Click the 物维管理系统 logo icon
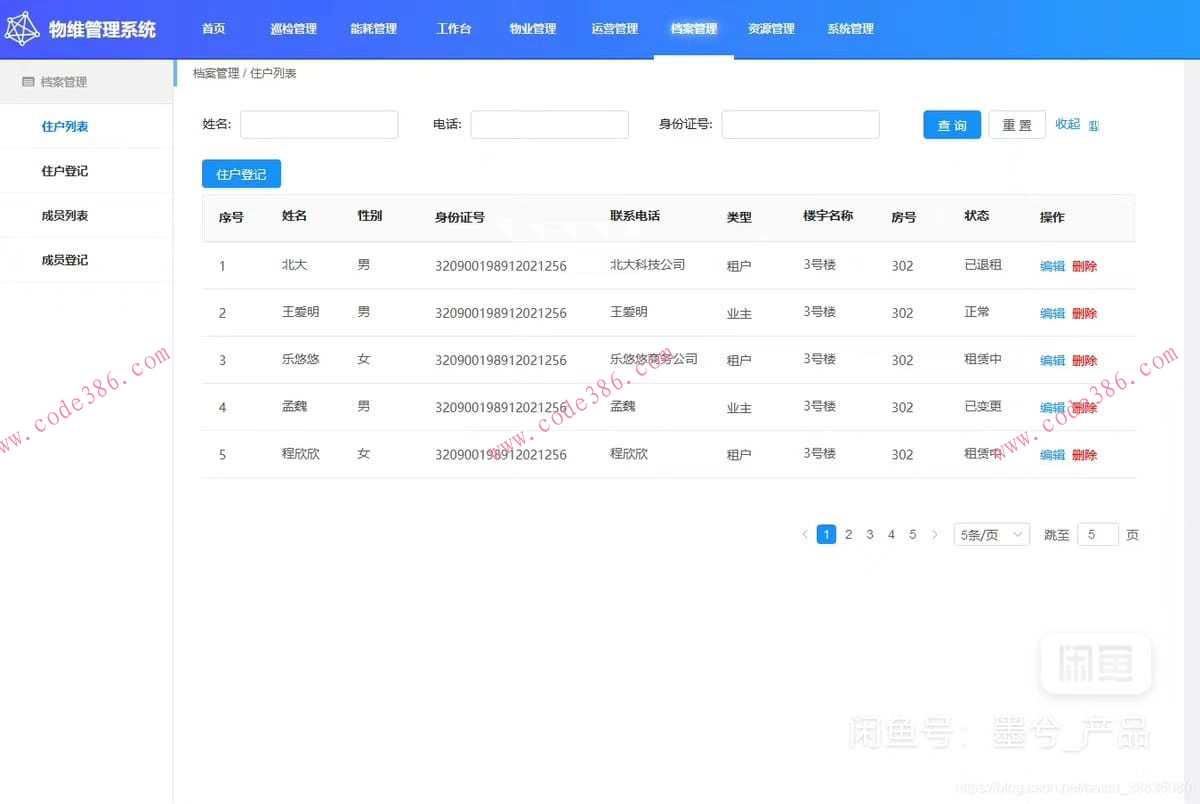The image size is (1200, 804). pyautogui.click(x=24, y=29)
